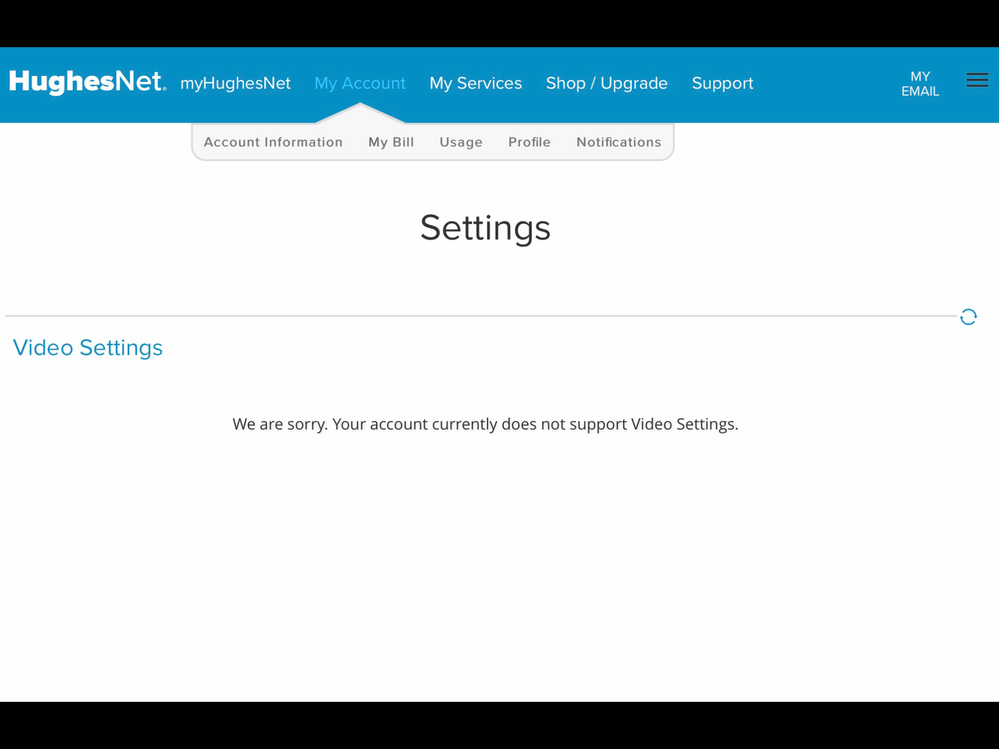This screenshot has width=999, height=749.
Task: Open MY EMAIL in the header
Action: [x=920, y=84]
